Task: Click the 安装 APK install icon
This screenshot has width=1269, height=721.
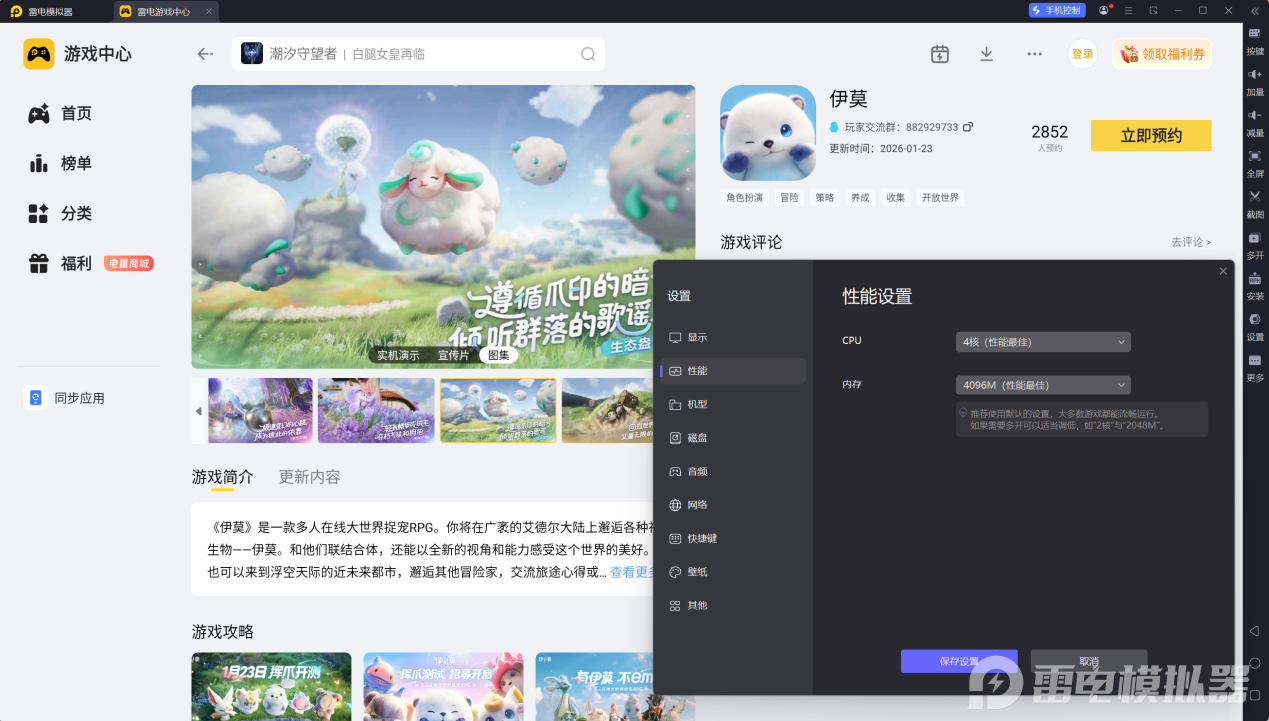Action: pyautogui.click(x=1254, y=286)
